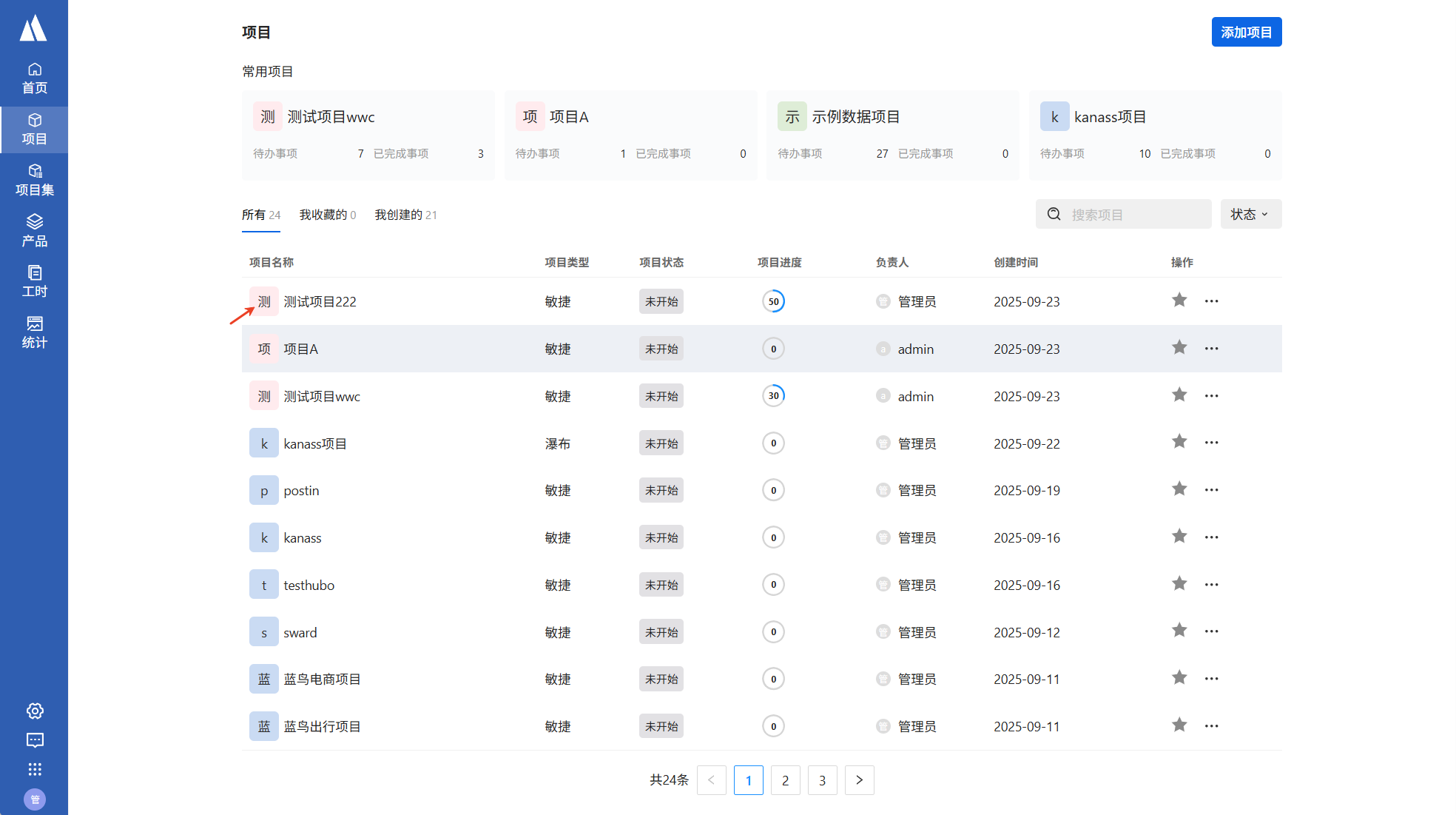Favorite 蓝鸟电商项目 with its star
1456x815 pixels.
(x=1179, y=677)
